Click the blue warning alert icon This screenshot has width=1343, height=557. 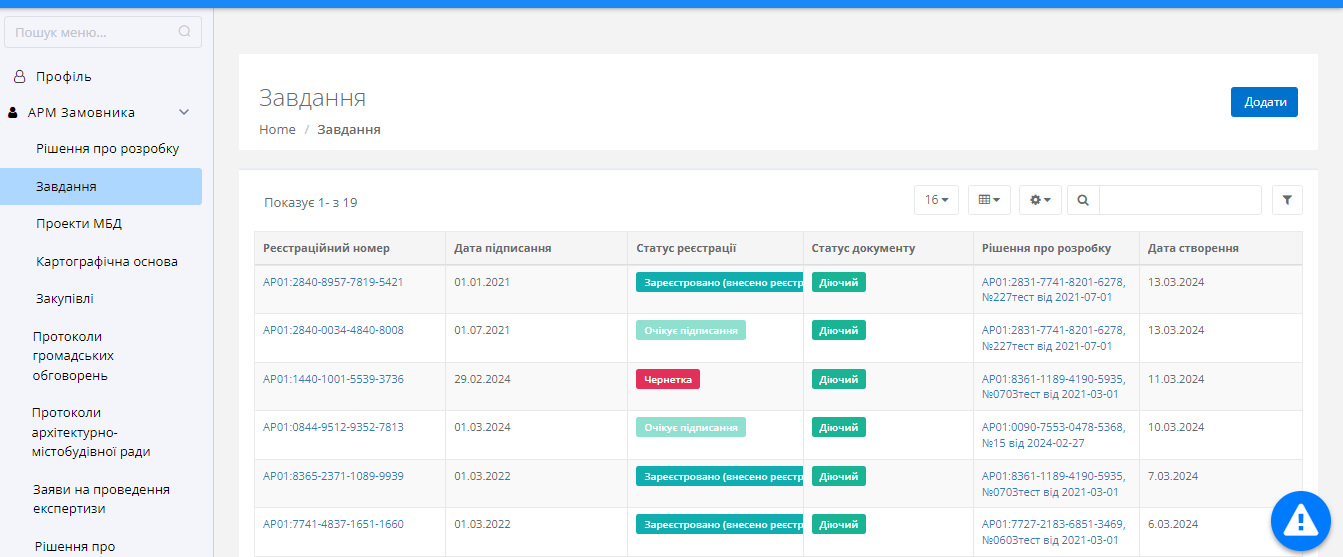(x=1299, y=519)
